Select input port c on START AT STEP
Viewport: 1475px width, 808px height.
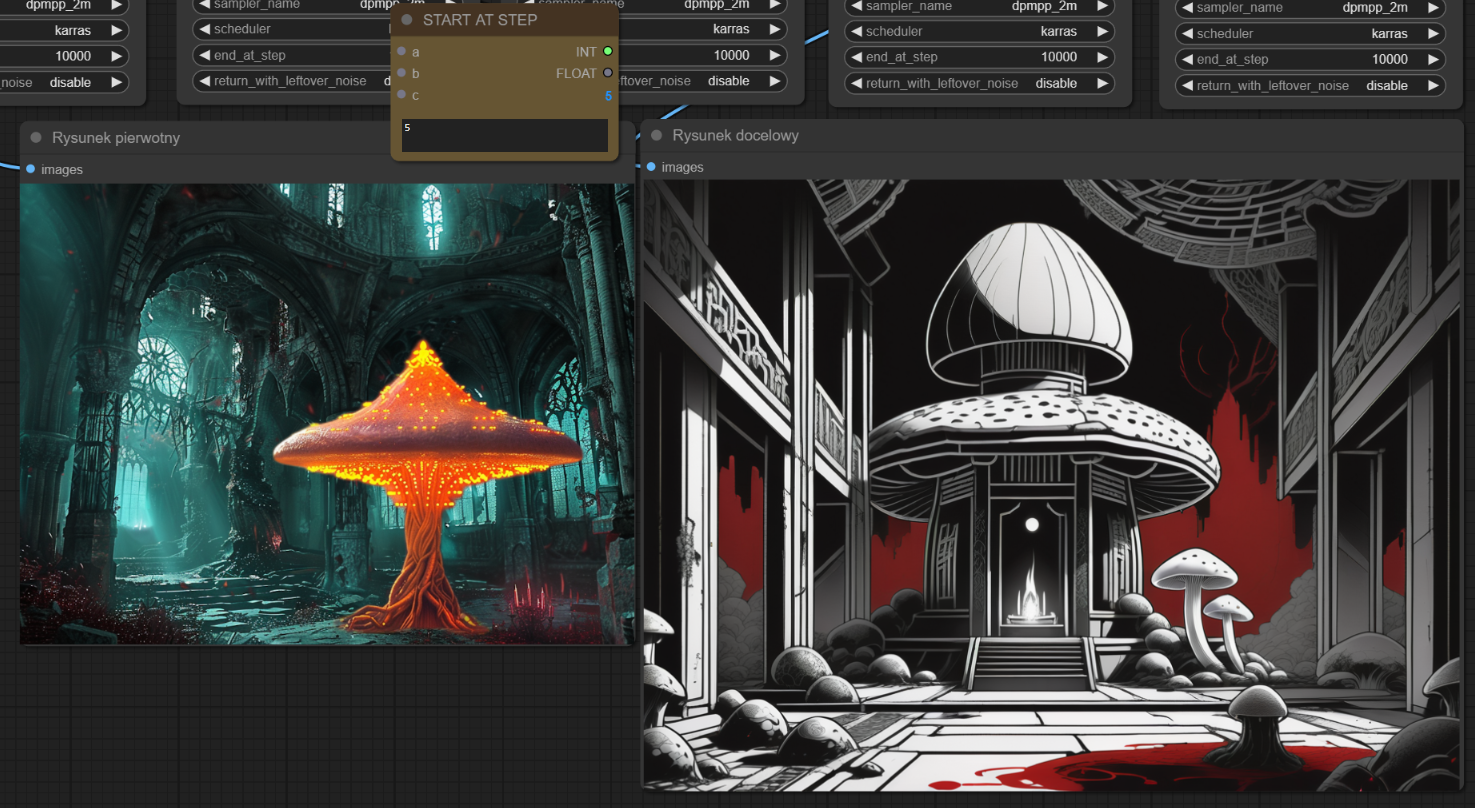pyautogui.click(x=401, y=95)
